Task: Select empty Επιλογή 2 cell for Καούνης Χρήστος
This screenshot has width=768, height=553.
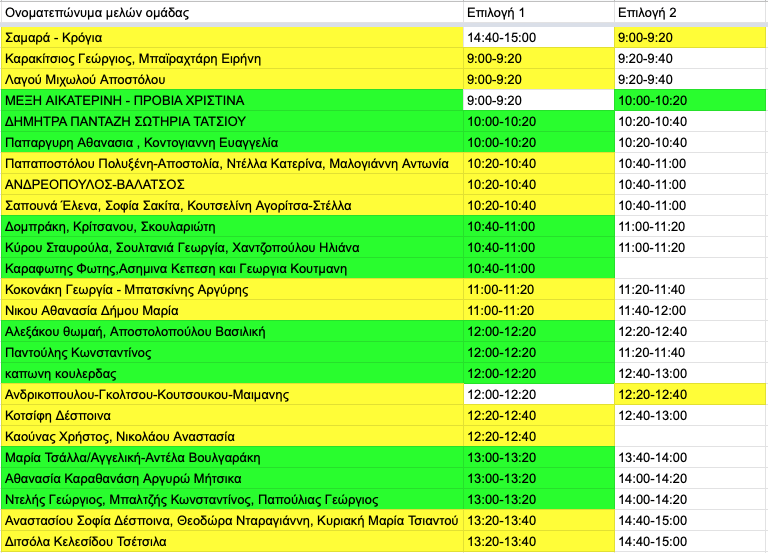Action: pyautogui.click(x=690, y=436)
